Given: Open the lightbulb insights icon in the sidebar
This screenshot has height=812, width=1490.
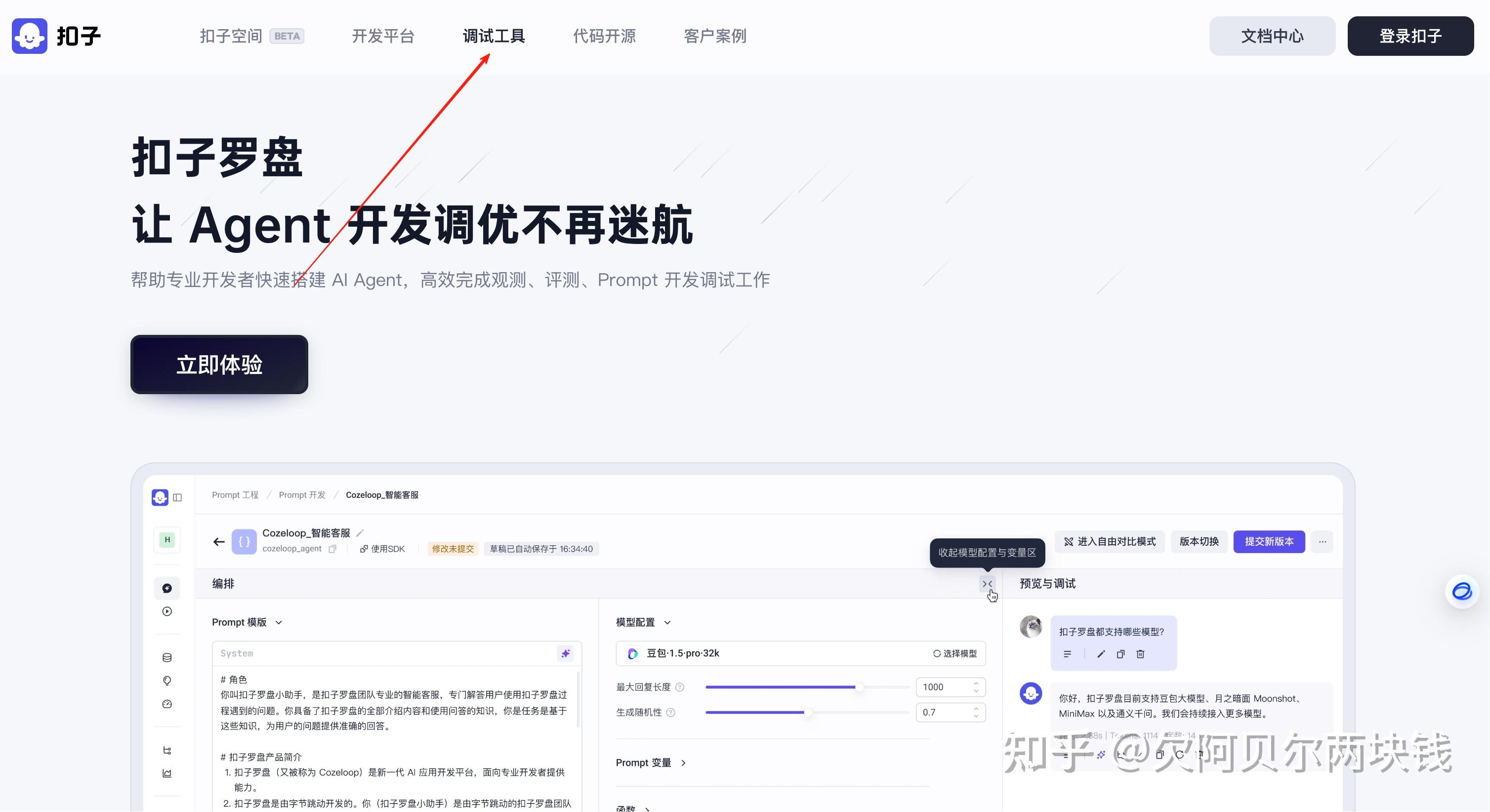Looking at the screenshot, I should coord(166,681).
